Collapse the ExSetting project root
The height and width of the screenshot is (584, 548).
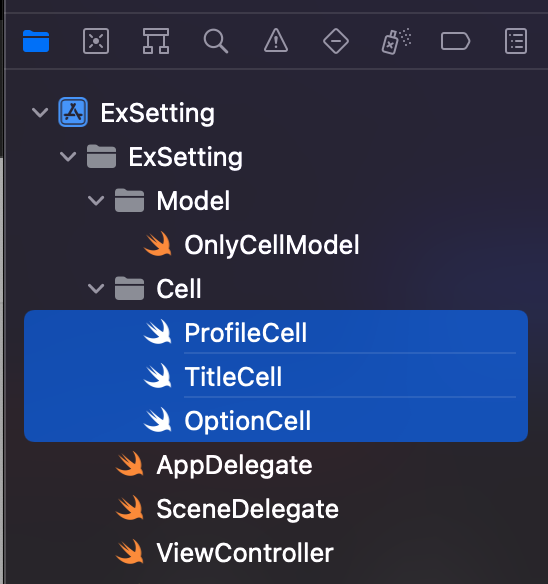tap(40, 112)
